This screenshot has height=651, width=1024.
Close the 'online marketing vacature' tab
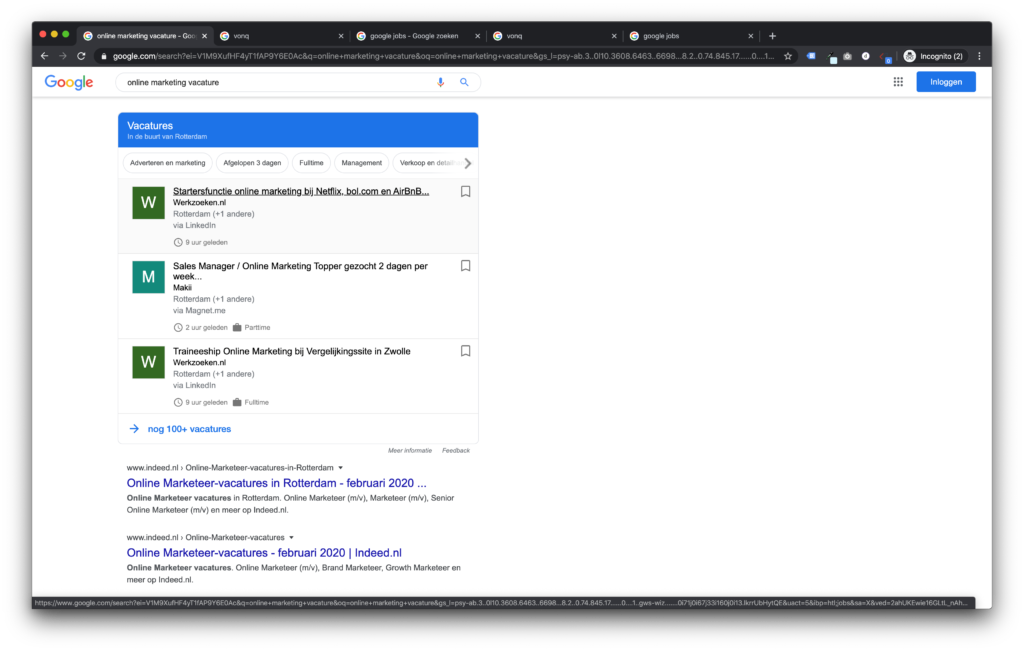pos(204,36)
